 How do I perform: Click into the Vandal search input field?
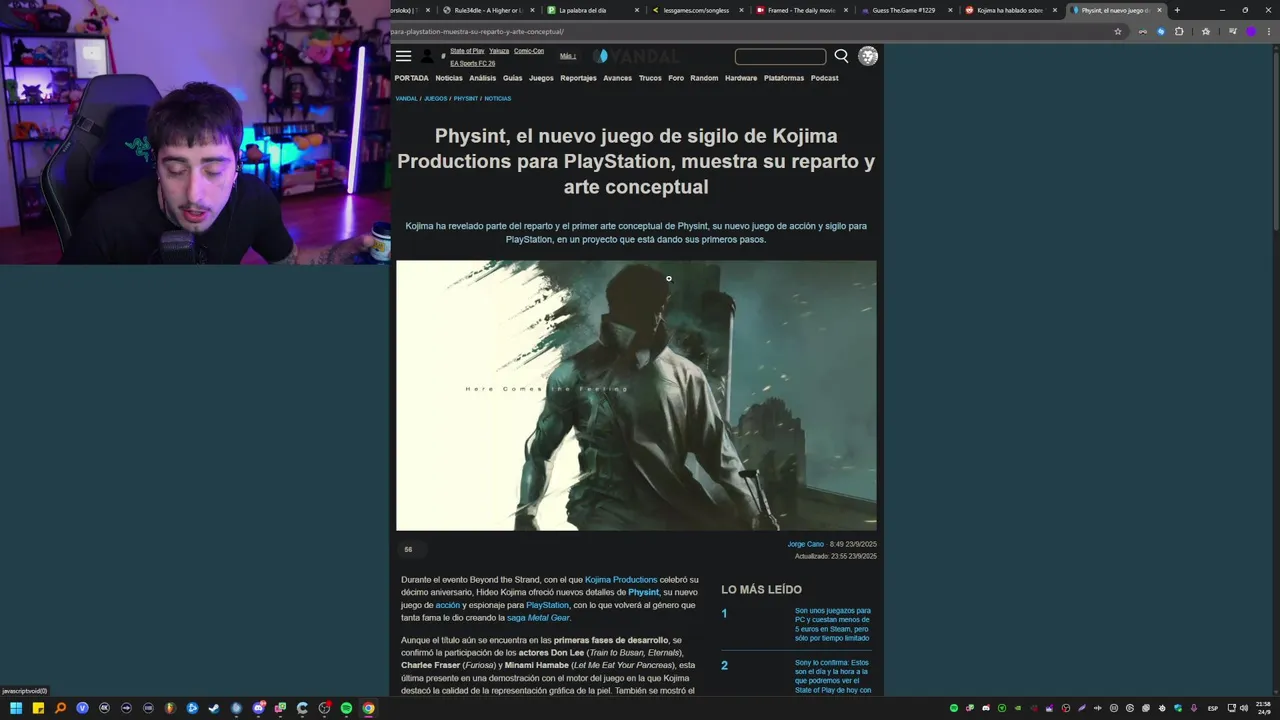[x=780, y=57]
